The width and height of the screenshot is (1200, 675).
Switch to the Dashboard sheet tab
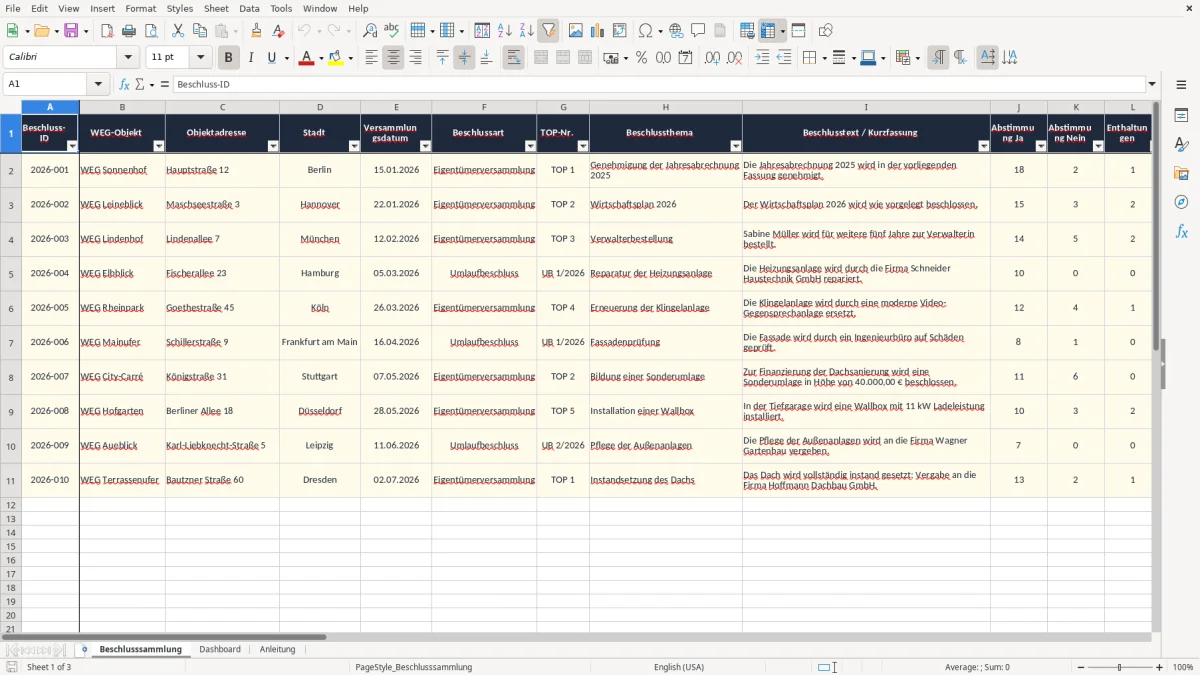point(220,649)
